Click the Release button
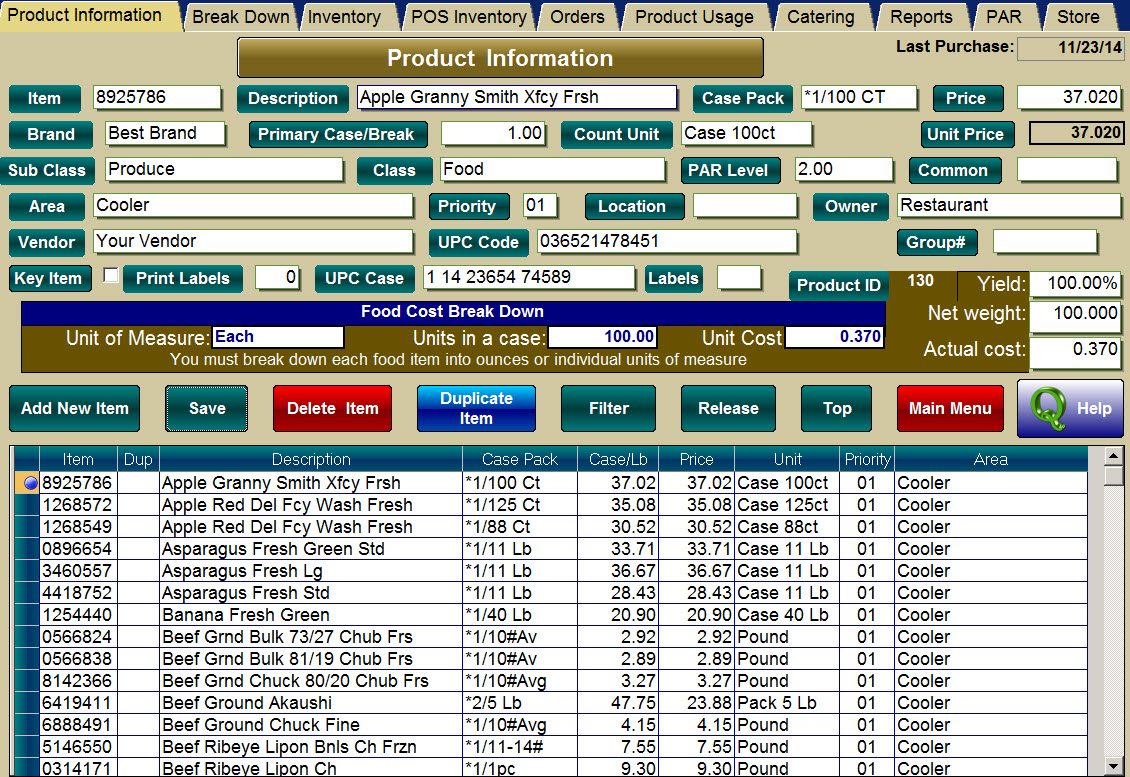 coord(728,409)
